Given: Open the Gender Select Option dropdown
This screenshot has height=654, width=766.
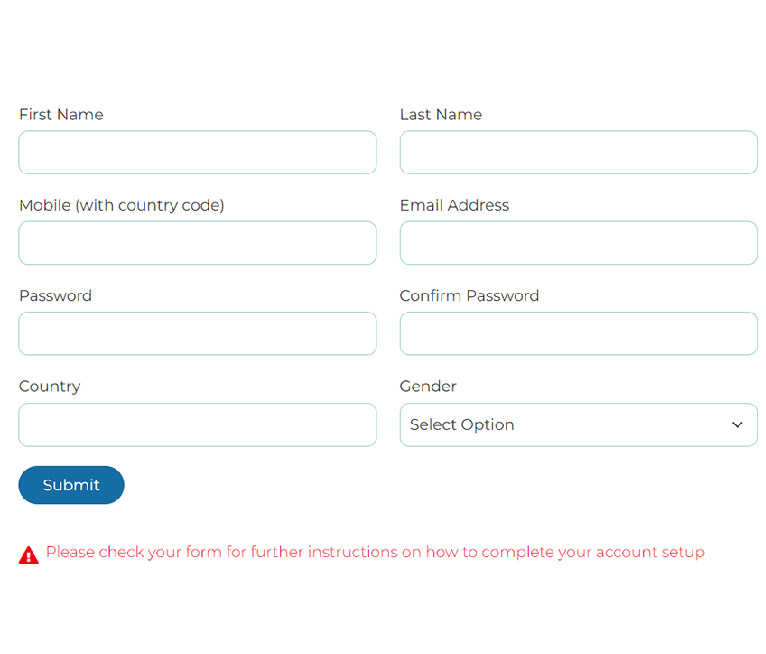Looking at the screenshot, I should click(578, 425).
